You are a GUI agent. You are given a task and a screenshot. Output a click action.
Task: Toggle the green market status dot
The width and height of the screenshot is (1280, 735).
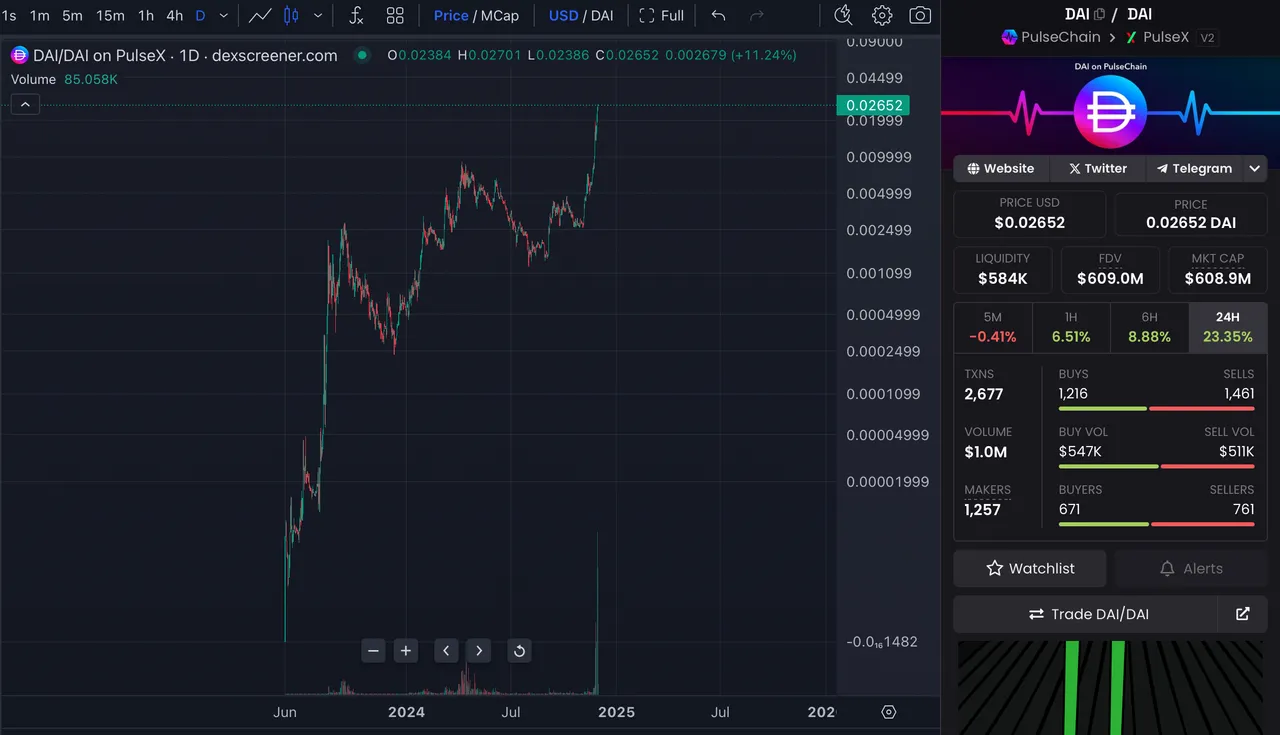pos(362,56)
